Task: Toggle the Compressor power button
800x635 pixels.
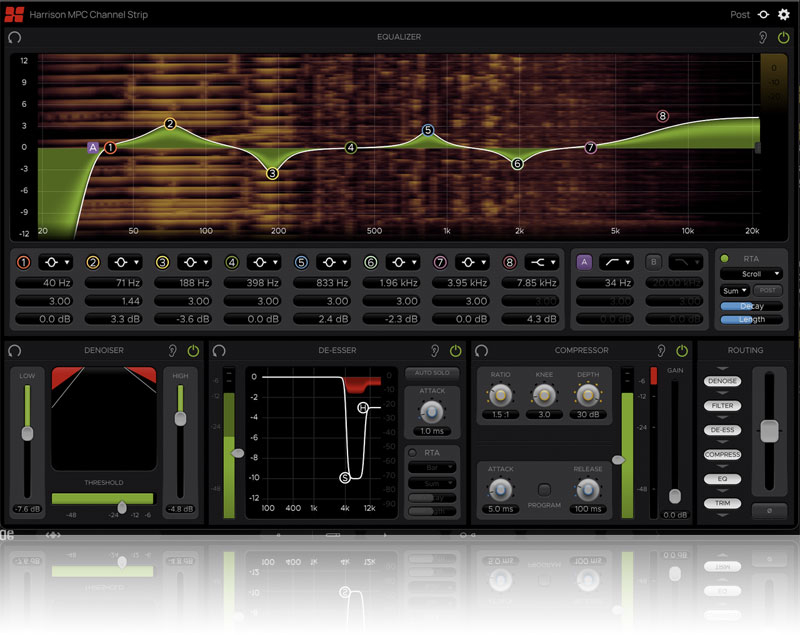Action: coord(682,351)
